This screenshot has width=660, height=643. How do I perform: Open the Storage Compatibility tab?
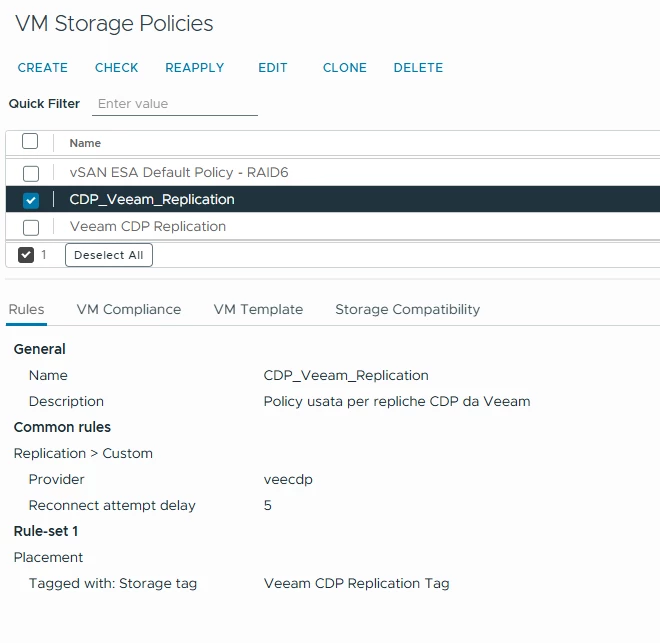(407, 310)
